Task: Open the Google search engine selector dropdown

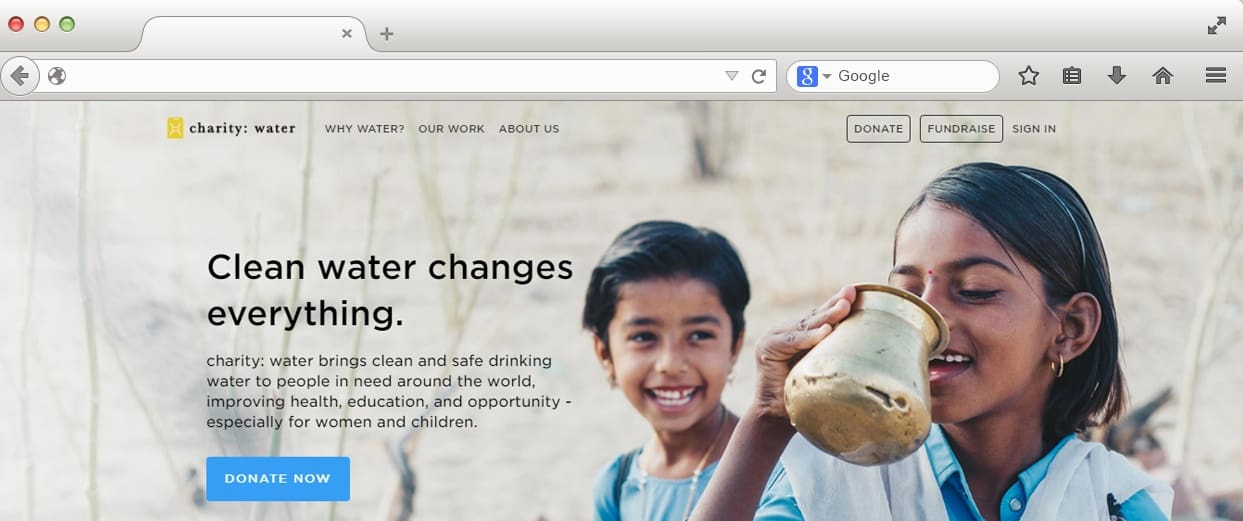Action: (814, 76)
